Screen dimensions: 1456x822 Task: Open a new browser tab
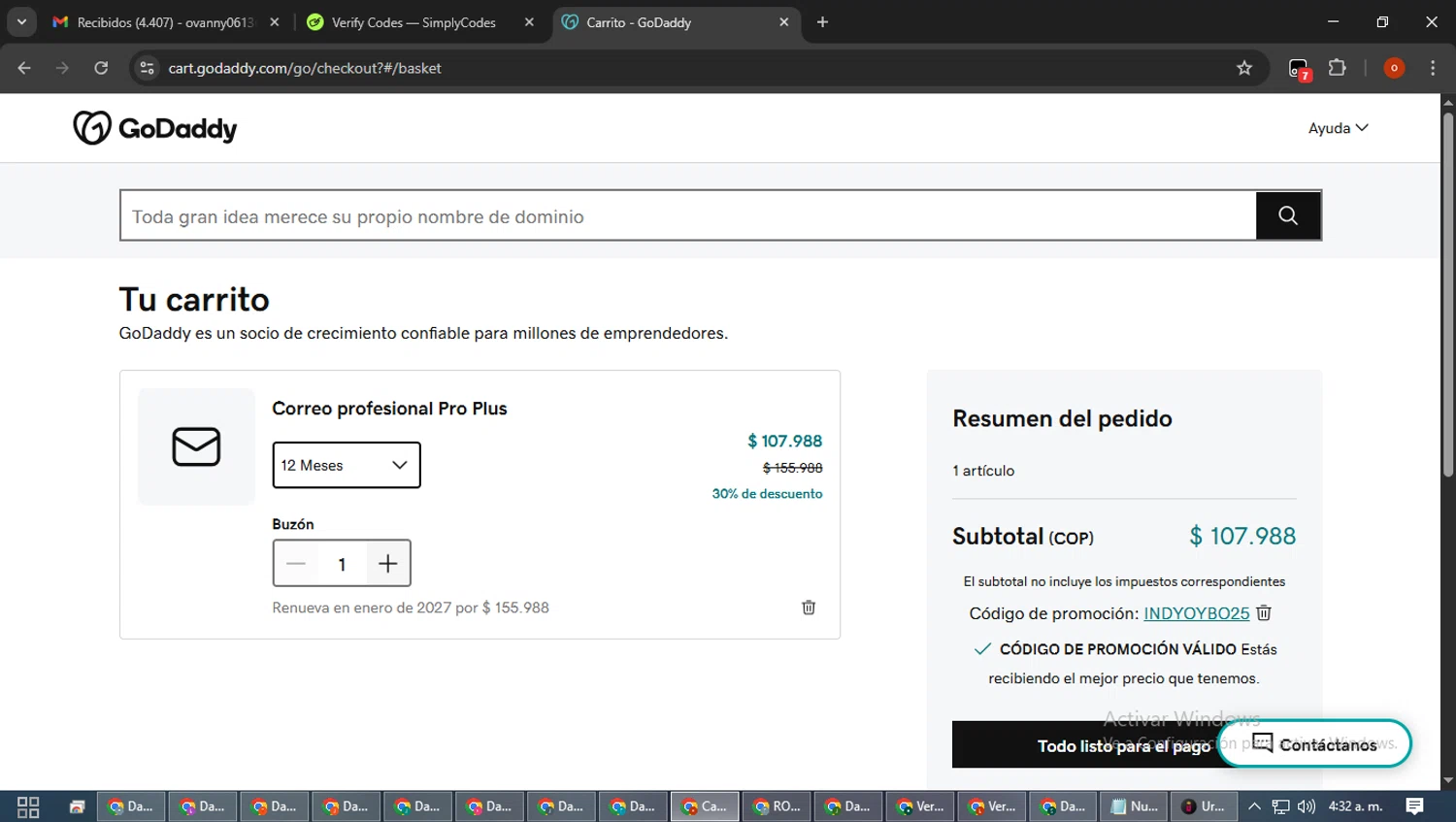click(x=822, y=22)
